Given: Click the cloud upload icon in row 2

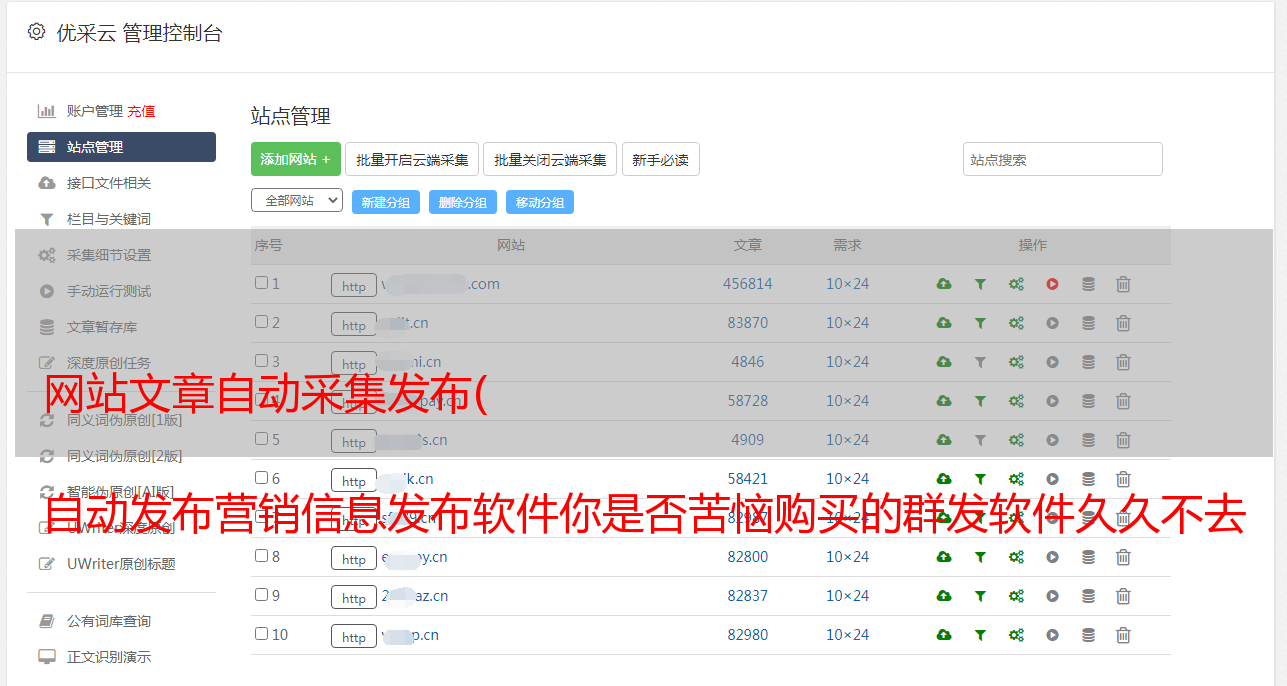Looking at the screenshot, I should [x=944, y=323].
